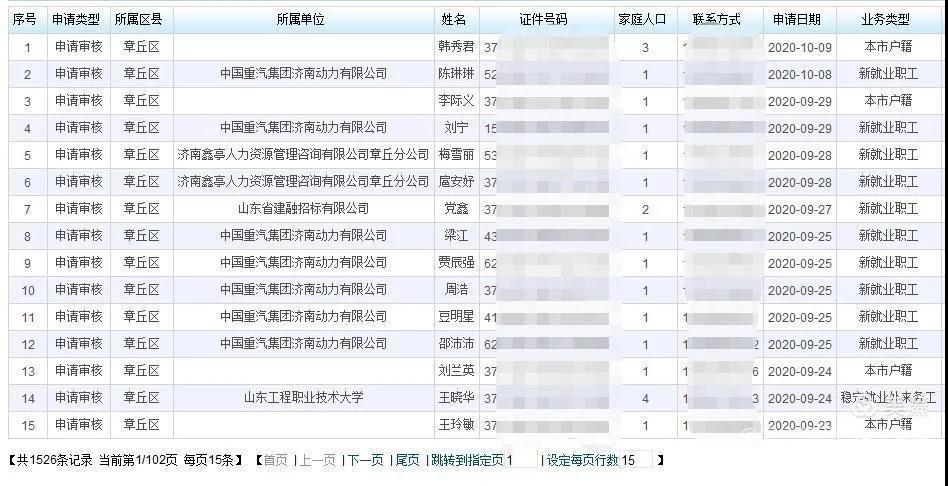Click the 家庭人口 column header
Screen dimensions: 948x486
(644, 19)
